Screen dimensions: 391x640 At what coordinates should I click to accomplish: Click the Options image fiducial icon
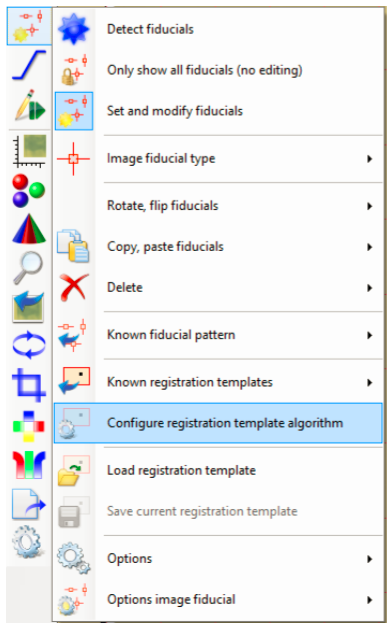click(x=73, y=599)
